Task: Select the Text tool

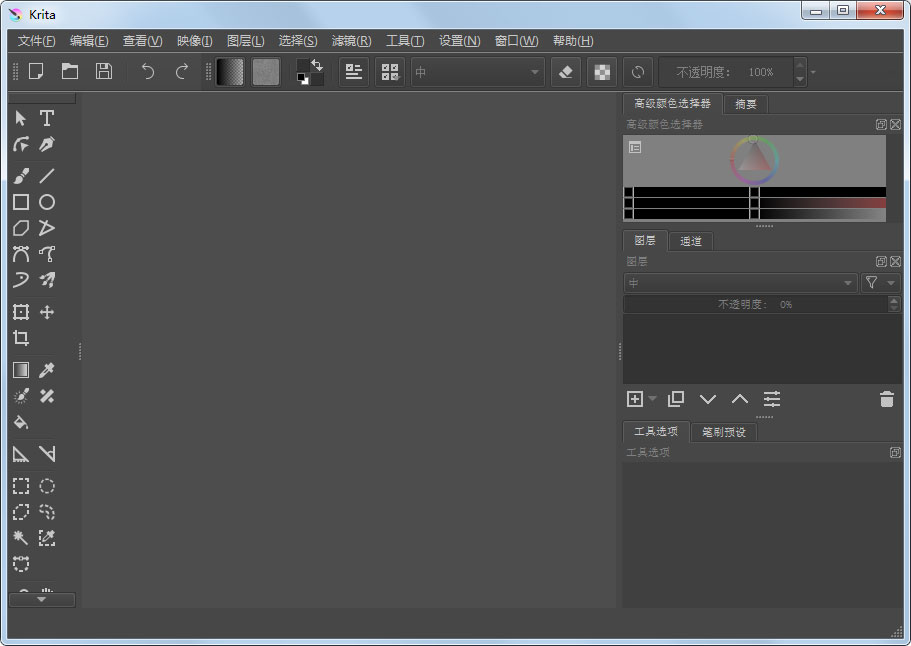Action: [47, 118]
